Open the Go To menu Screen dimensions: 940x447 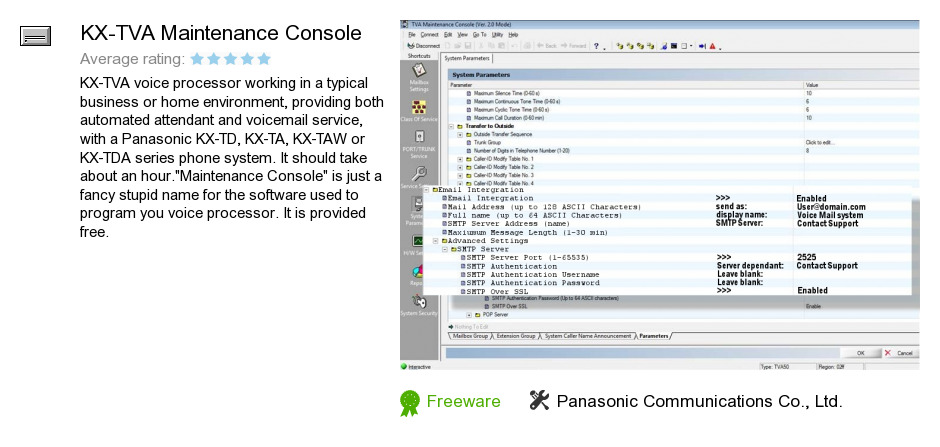point(480,35)
